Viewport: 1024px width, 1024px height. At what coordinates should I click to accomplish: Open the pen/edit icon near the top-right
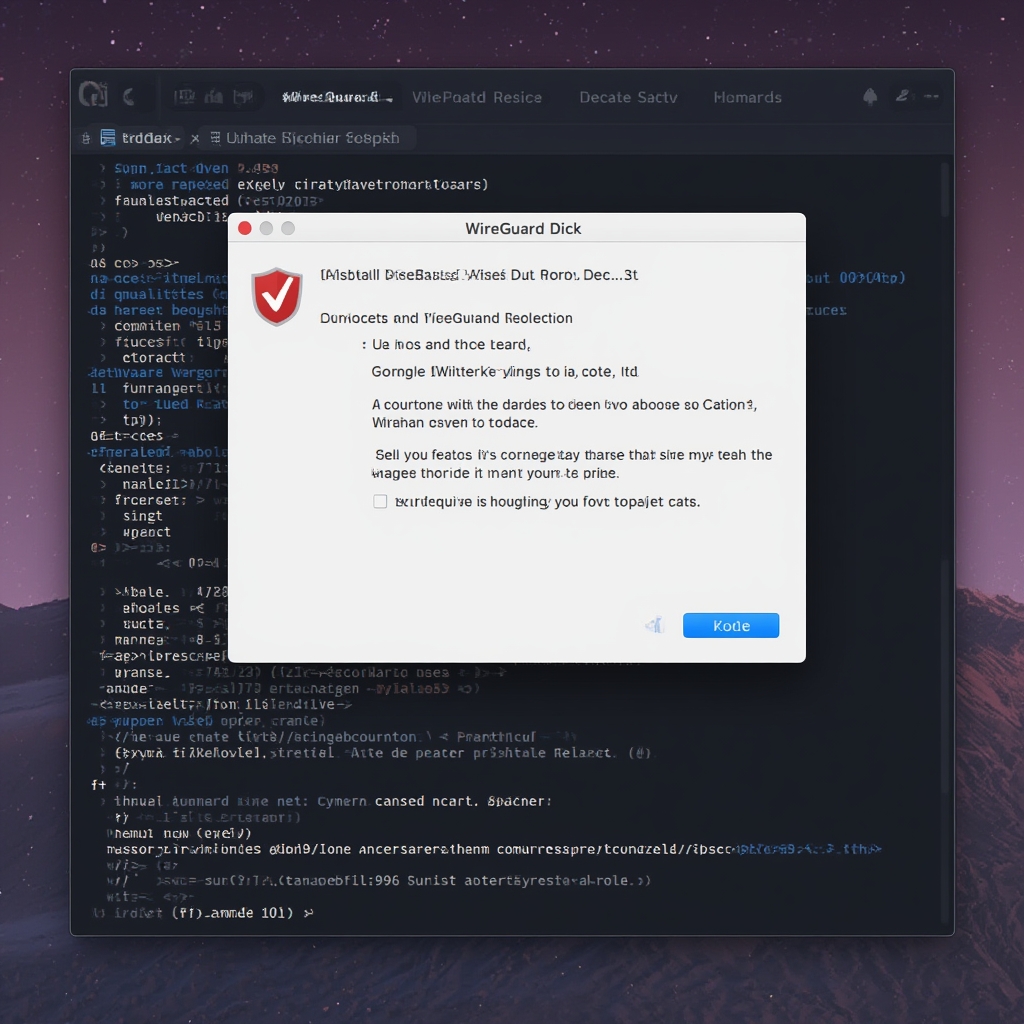tap(901, 96)
